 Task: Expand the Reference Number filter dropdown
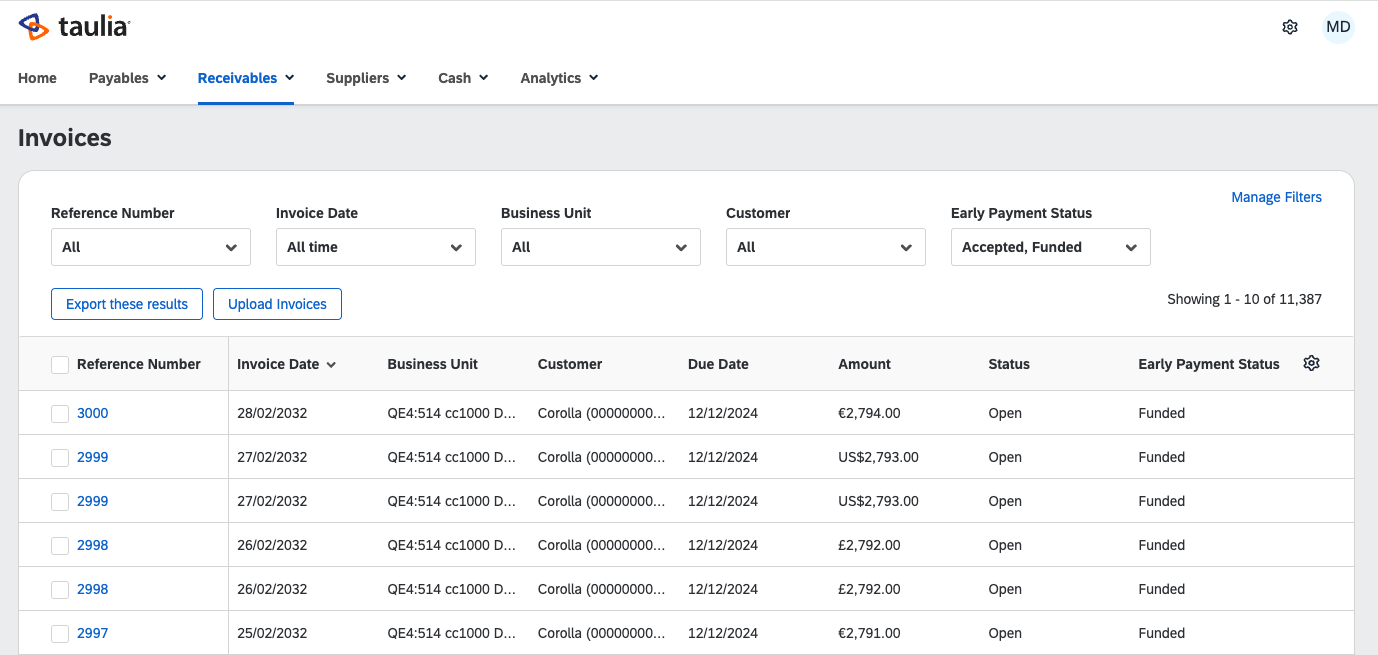(150, 247)
